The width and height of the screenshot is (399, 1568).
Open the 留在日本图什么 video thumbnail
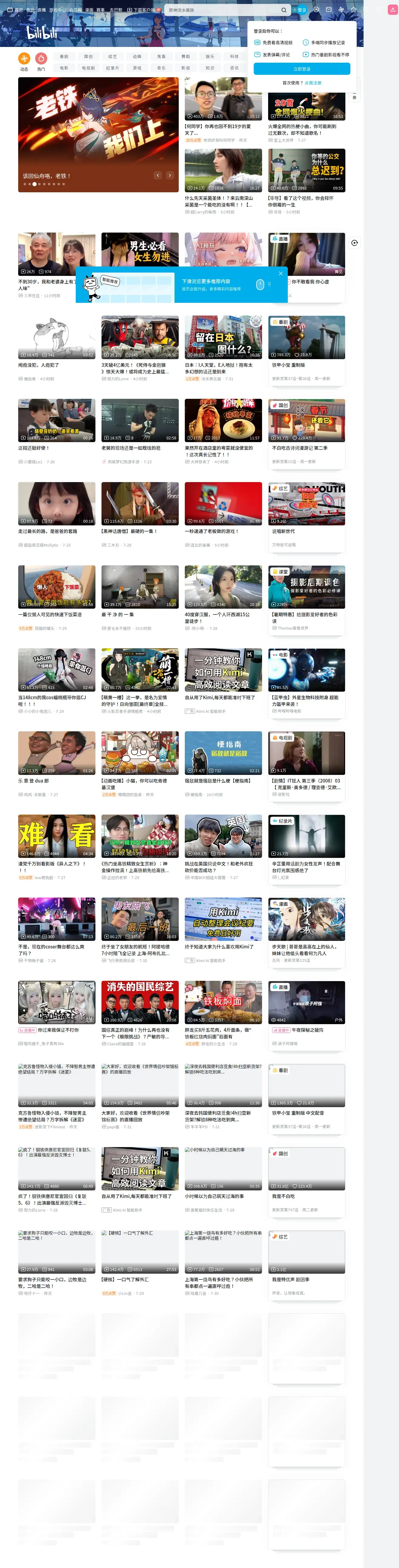[224, 337]
